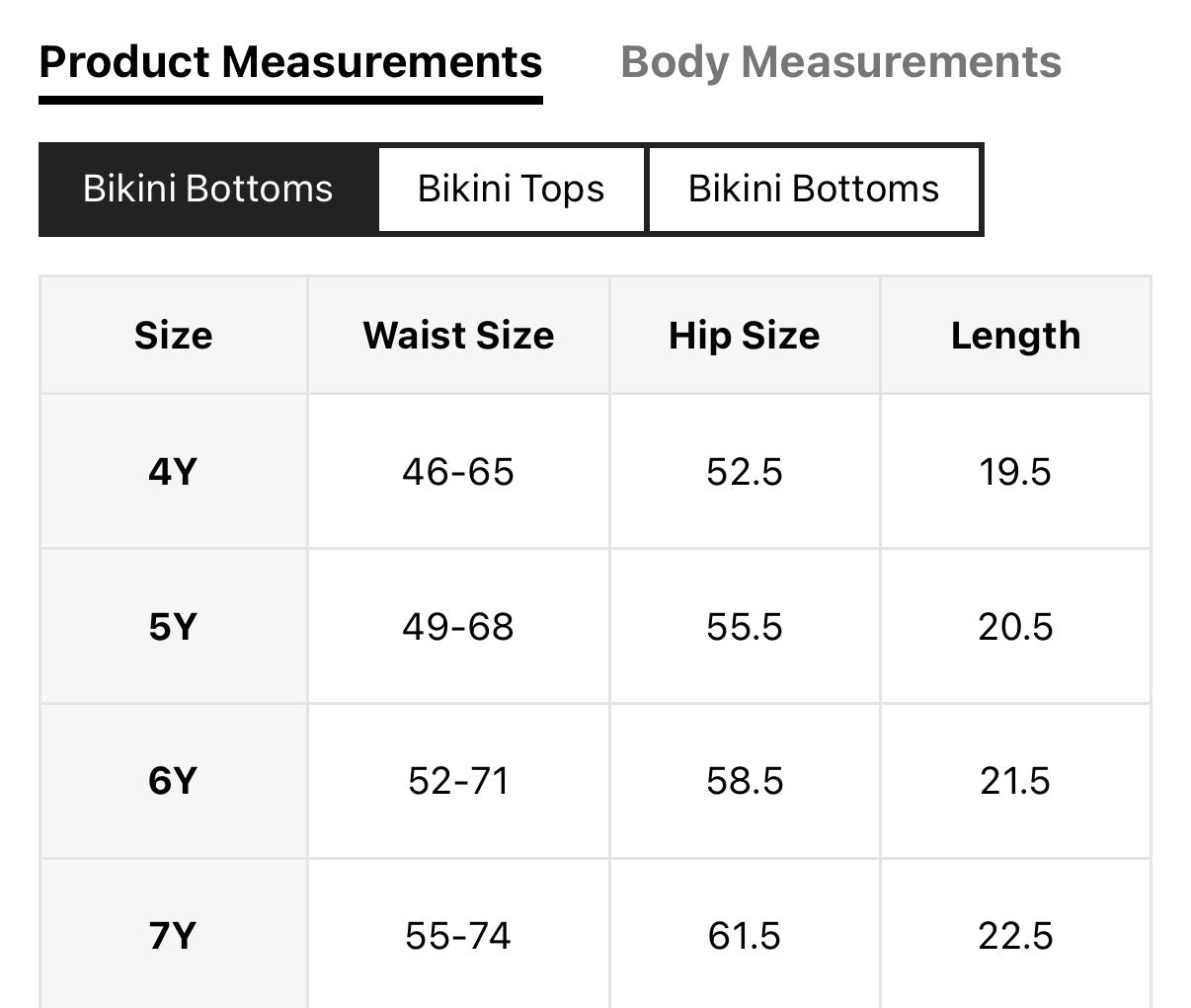The image size is (1191, 1008).
Task: Click the Hip Size column header
Action: [x=744, y=335]
